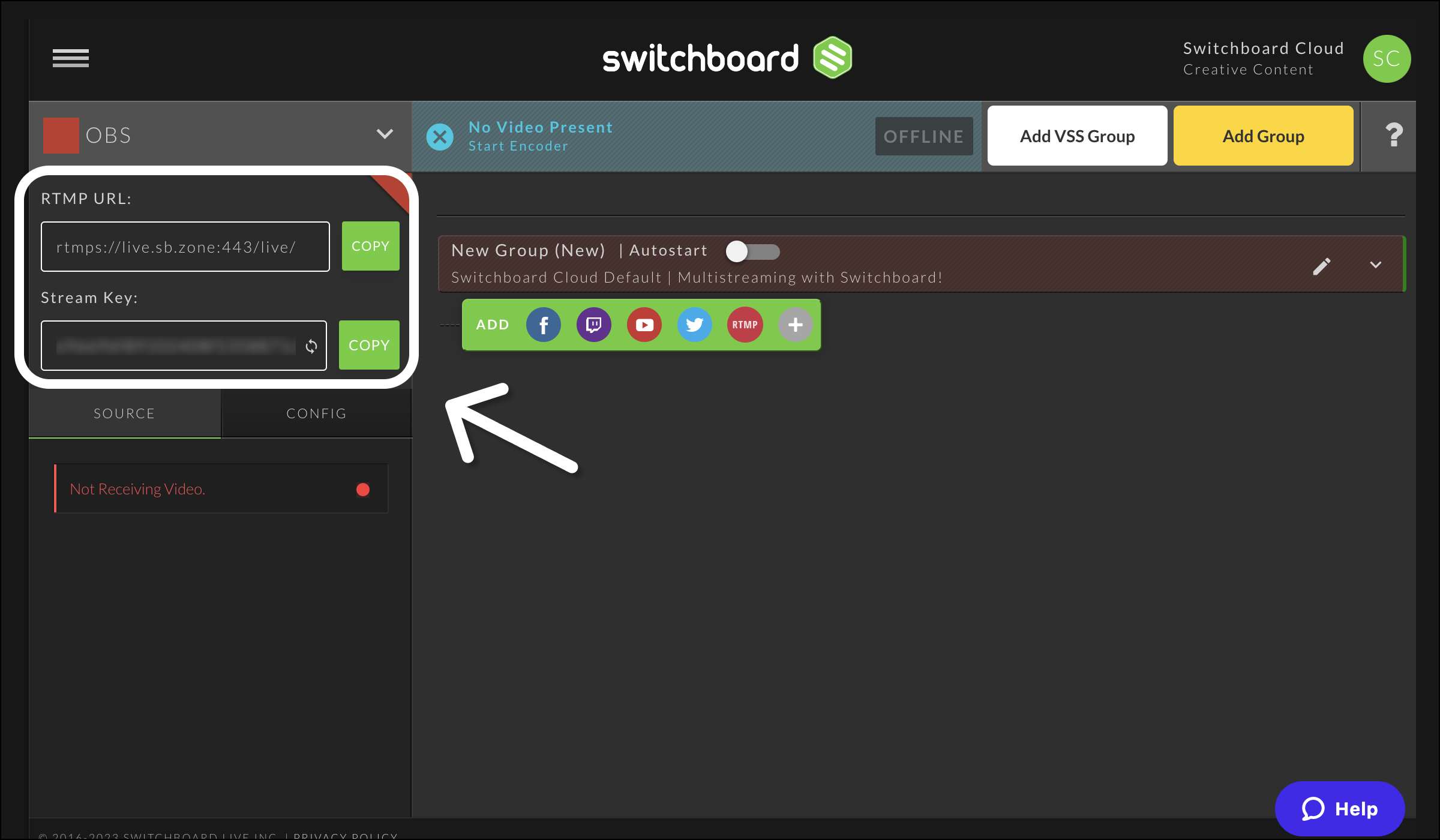Click the gray plus more destinations icon
Viewport: 1440px width, 840px height.
796,325
